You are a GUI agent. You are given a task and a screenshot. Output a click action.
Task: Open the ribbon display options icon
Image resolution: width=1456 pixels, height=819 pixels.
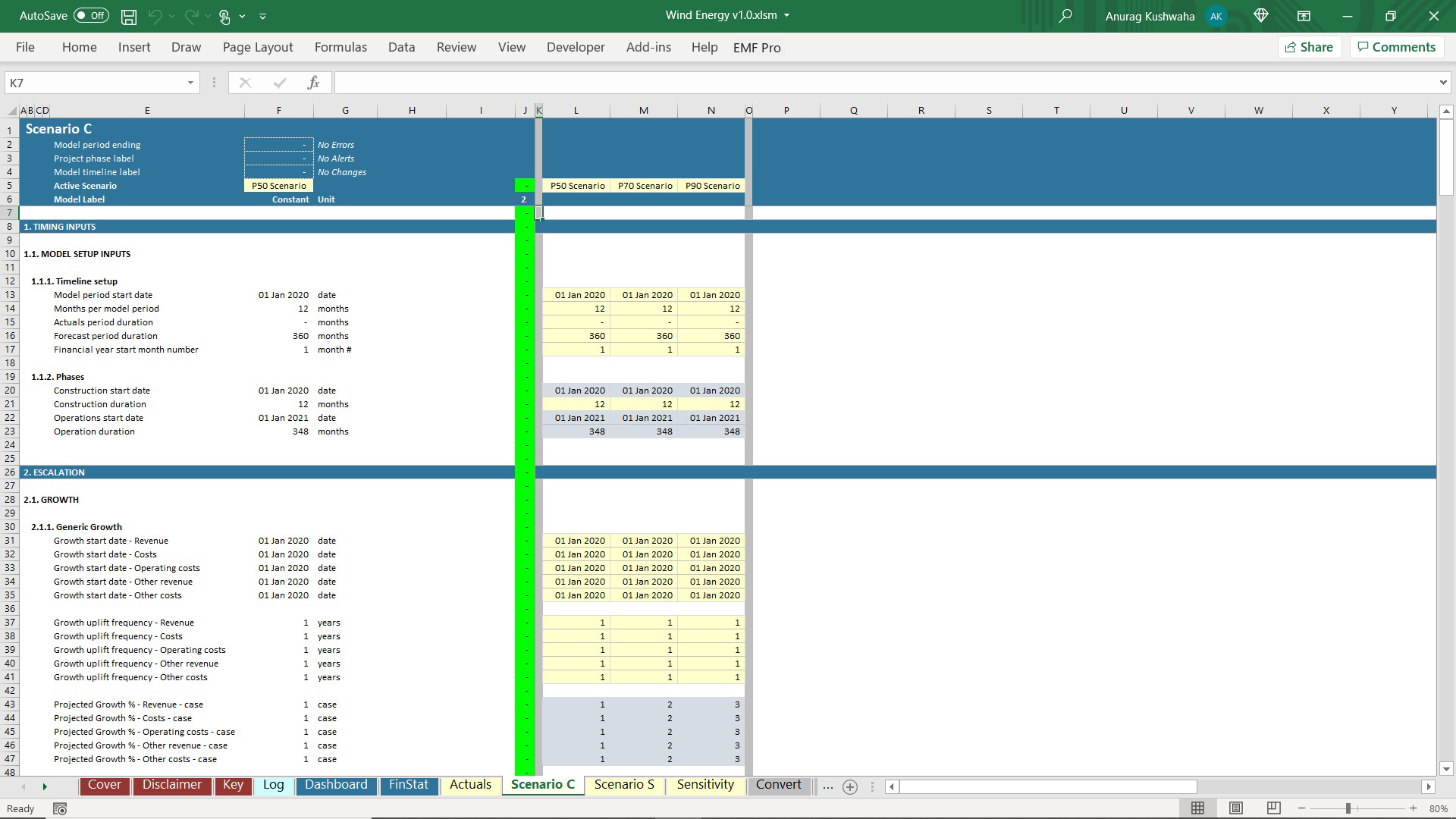click(x=1304, y=16)
